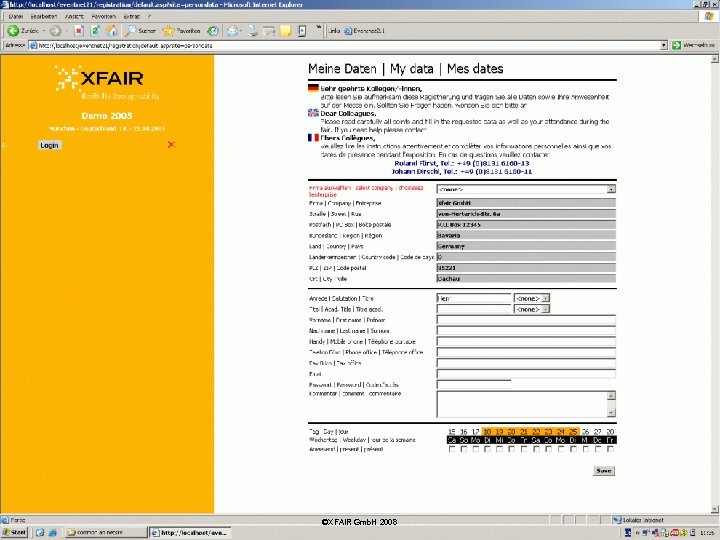Screen dimensions: 720x540
Task: Check the present box for day 17
Action: (x=476, y=450)
